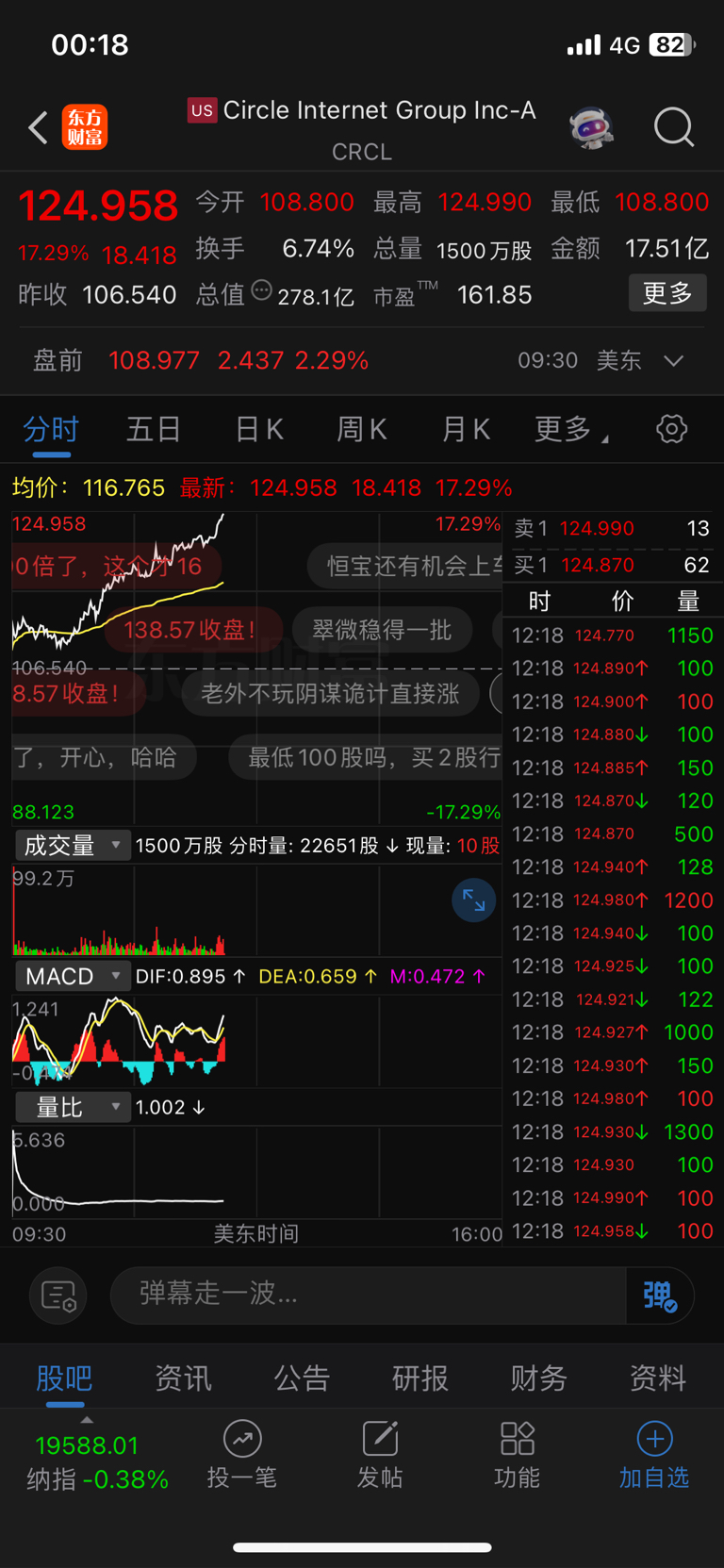Tap the 弹幕走一波 input field

[368, 1296]
